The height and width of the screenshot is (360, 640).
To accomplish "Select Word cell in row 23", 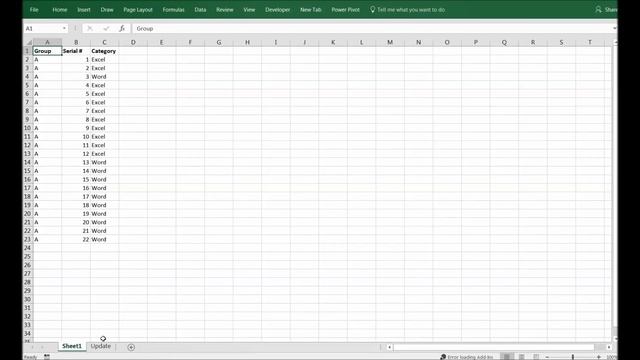I will 104,240.
